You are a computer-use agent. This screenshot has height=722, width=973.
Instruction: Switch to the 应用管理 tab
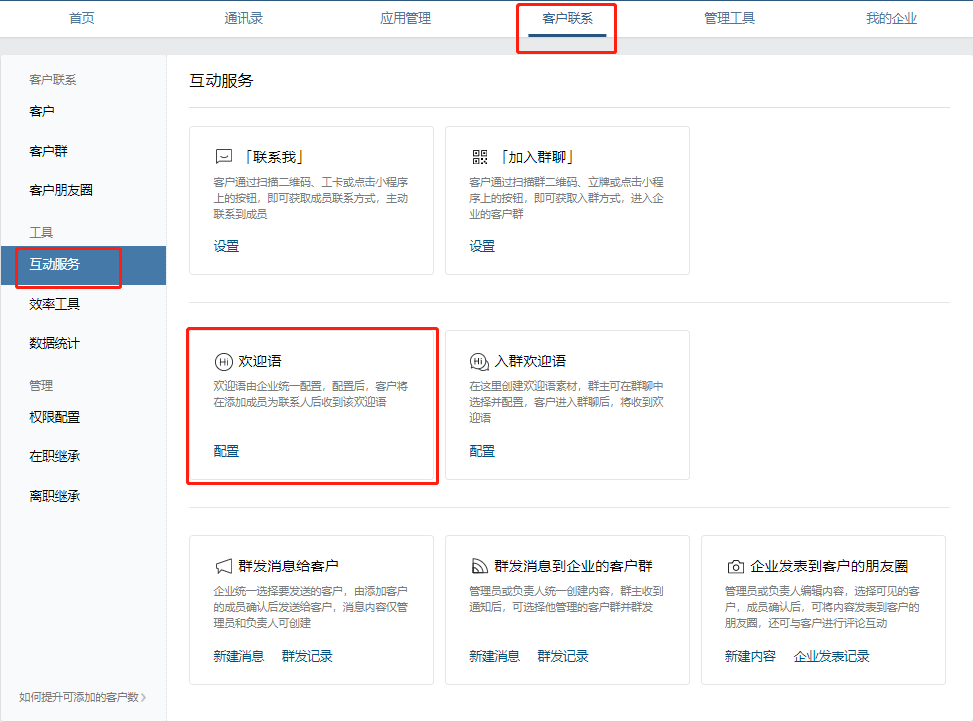point(406,18)
